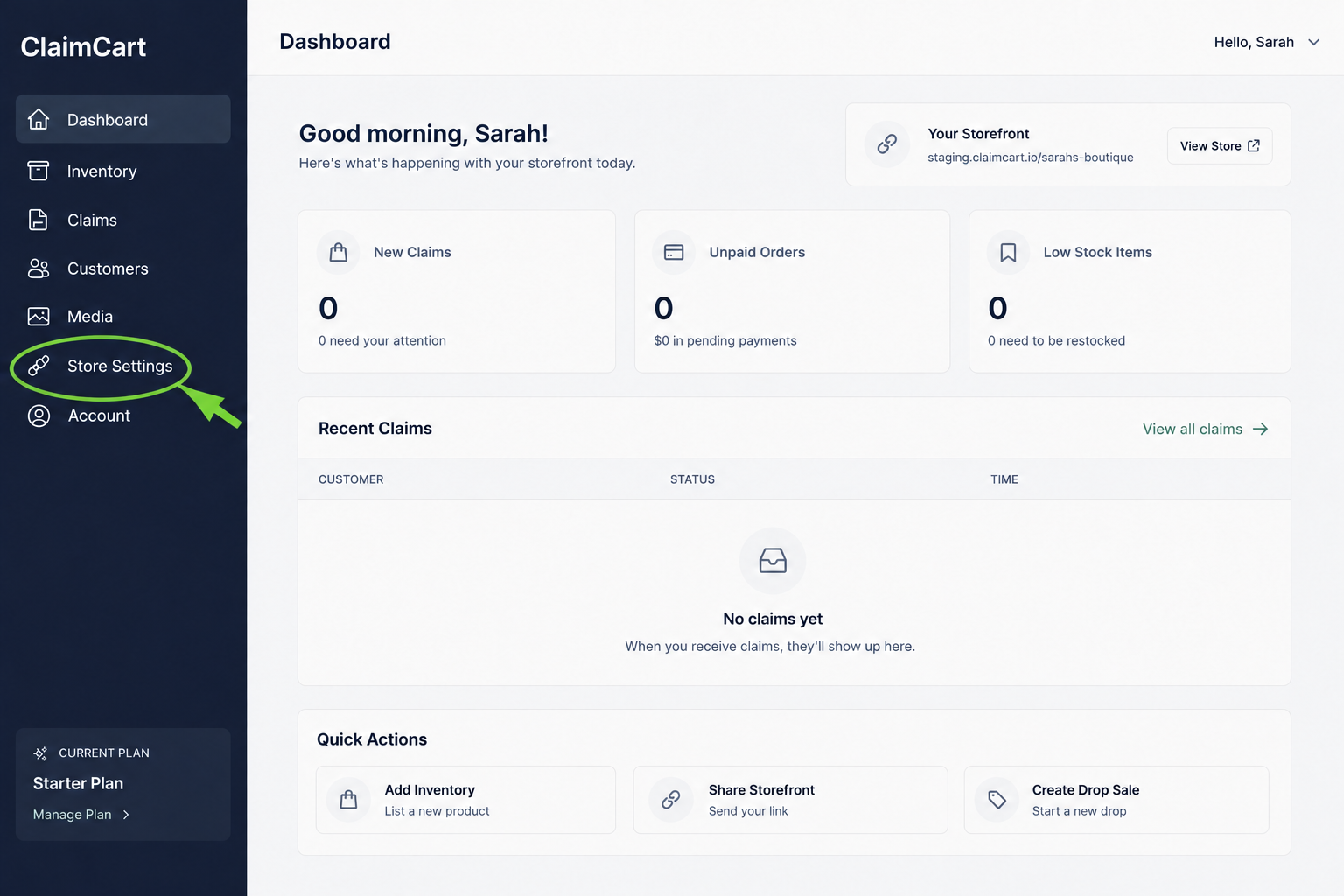This screenshot has height=896, width=1344.
Task: Click the CUSTOMER column header
Action: (x=351, y=479)
